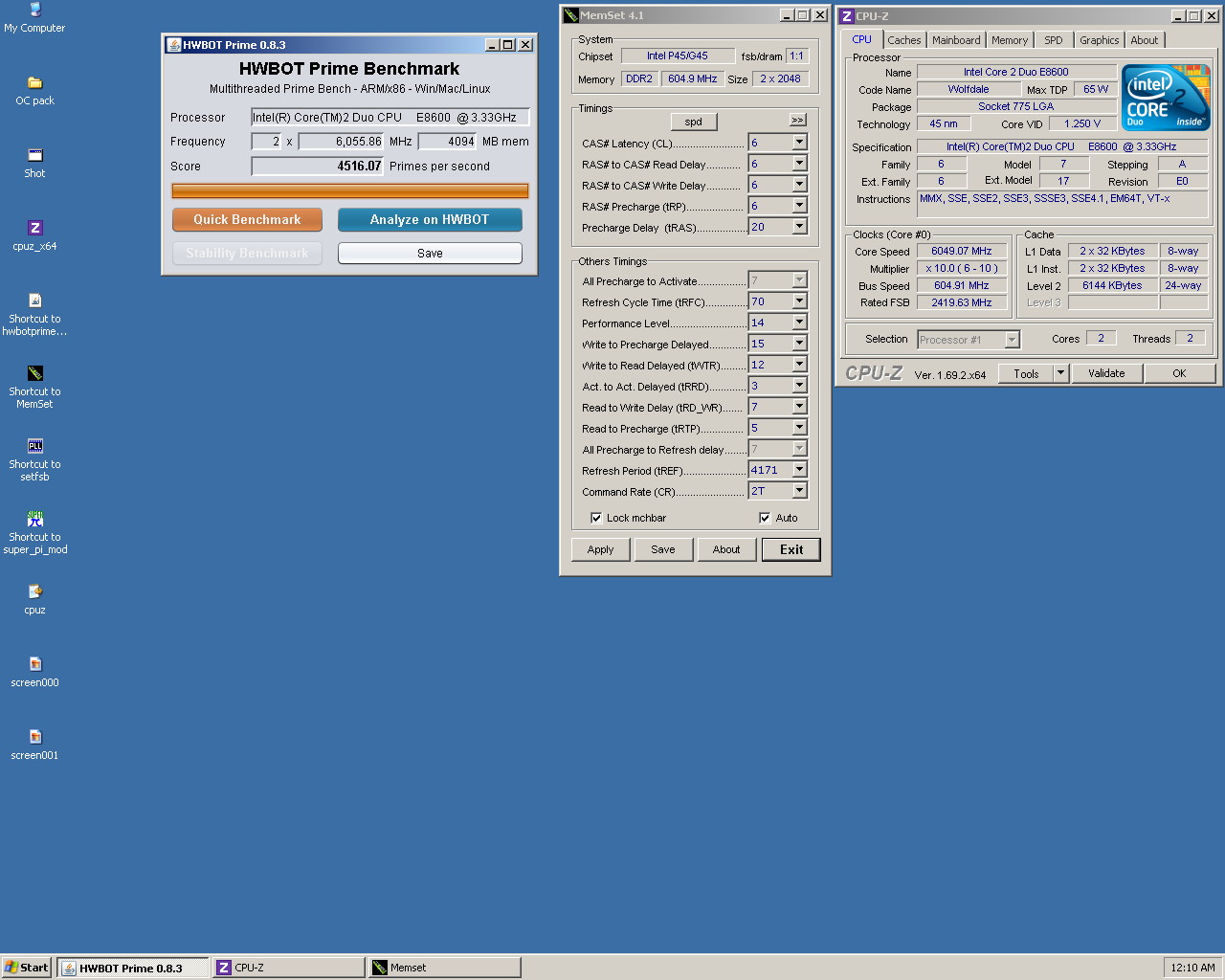Expand the Refresh Cycle Time (tRFC) dropdown
The image size is (1225, 980).
tap(799, 301)
